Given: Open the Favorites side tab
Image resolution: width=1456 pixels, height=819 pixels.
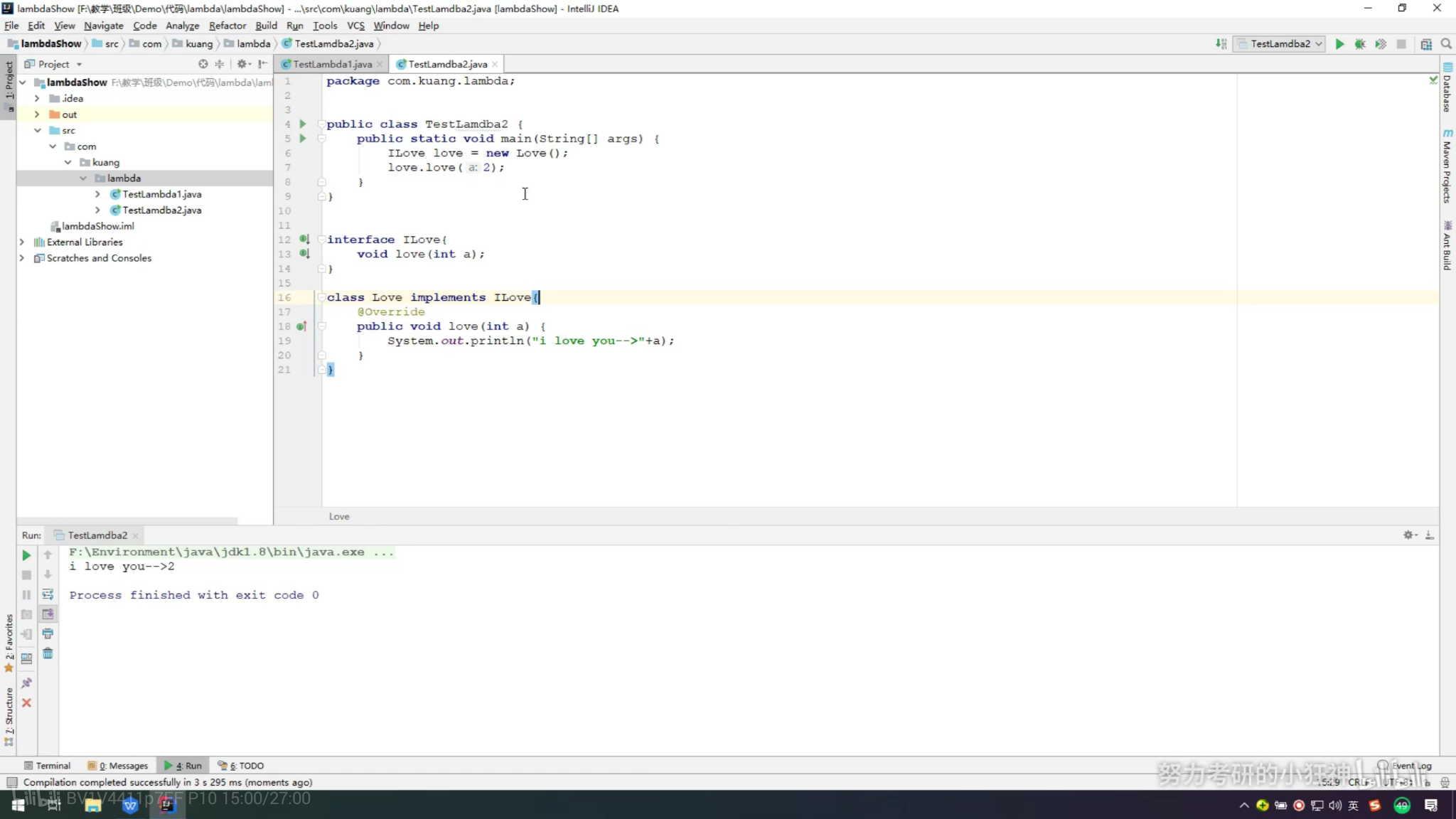Looking at the screenshot, I should click(9, 643).
